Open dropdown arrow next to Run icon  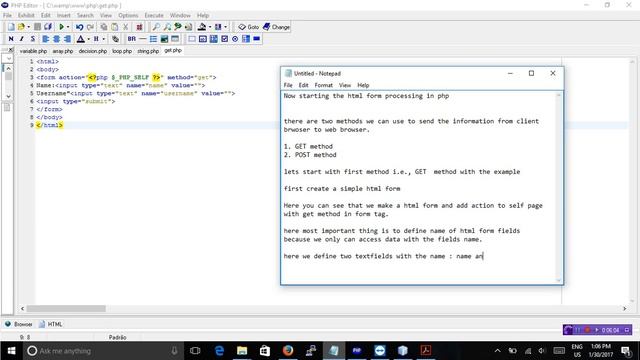(x=68, y=27)
